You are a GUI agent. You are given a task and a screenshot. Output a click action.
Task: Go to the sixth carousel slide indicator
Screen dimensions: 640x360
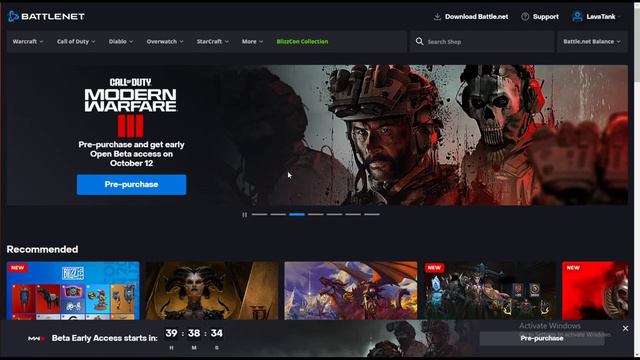pyautogui.click(x=353, y=214)
